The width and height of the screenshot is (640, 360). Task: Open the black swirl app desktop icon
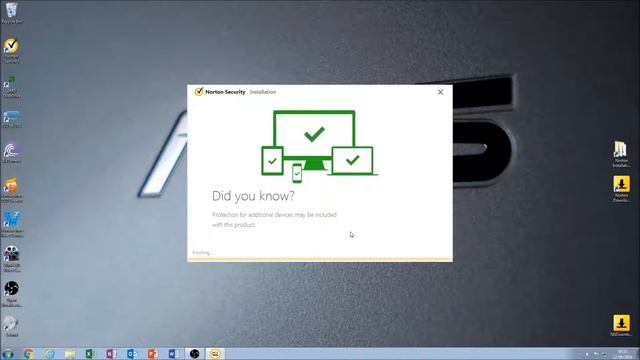click(x=11, y=293)
